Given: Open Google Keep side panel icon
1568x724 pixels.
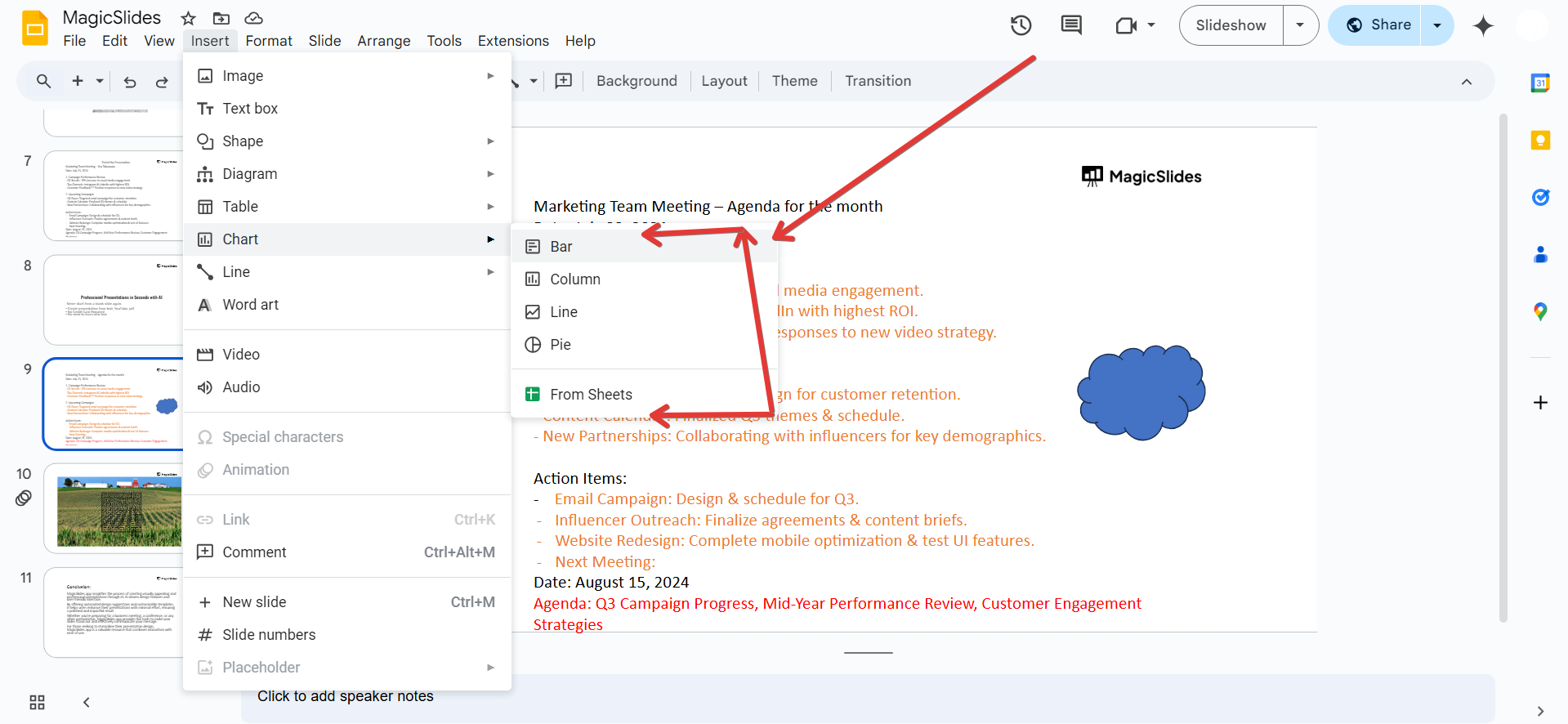Looking at the screenshot, I should 1540,141.
